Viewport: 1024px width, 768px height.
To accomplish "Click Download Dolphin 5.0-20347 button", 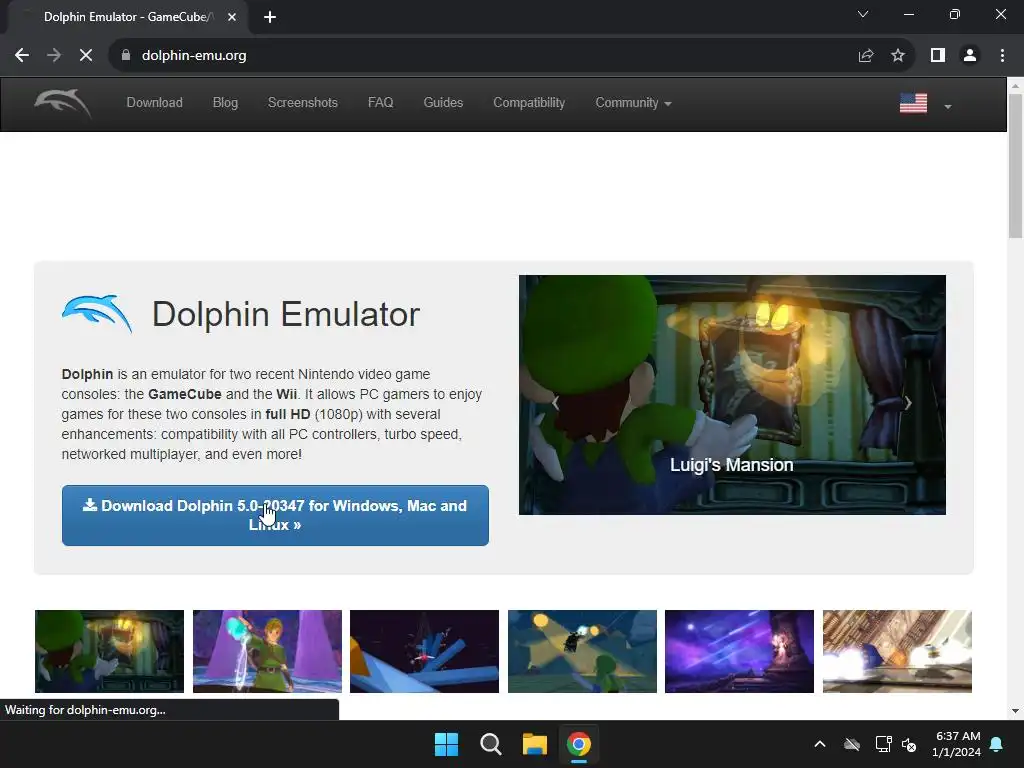I will 275,515.
